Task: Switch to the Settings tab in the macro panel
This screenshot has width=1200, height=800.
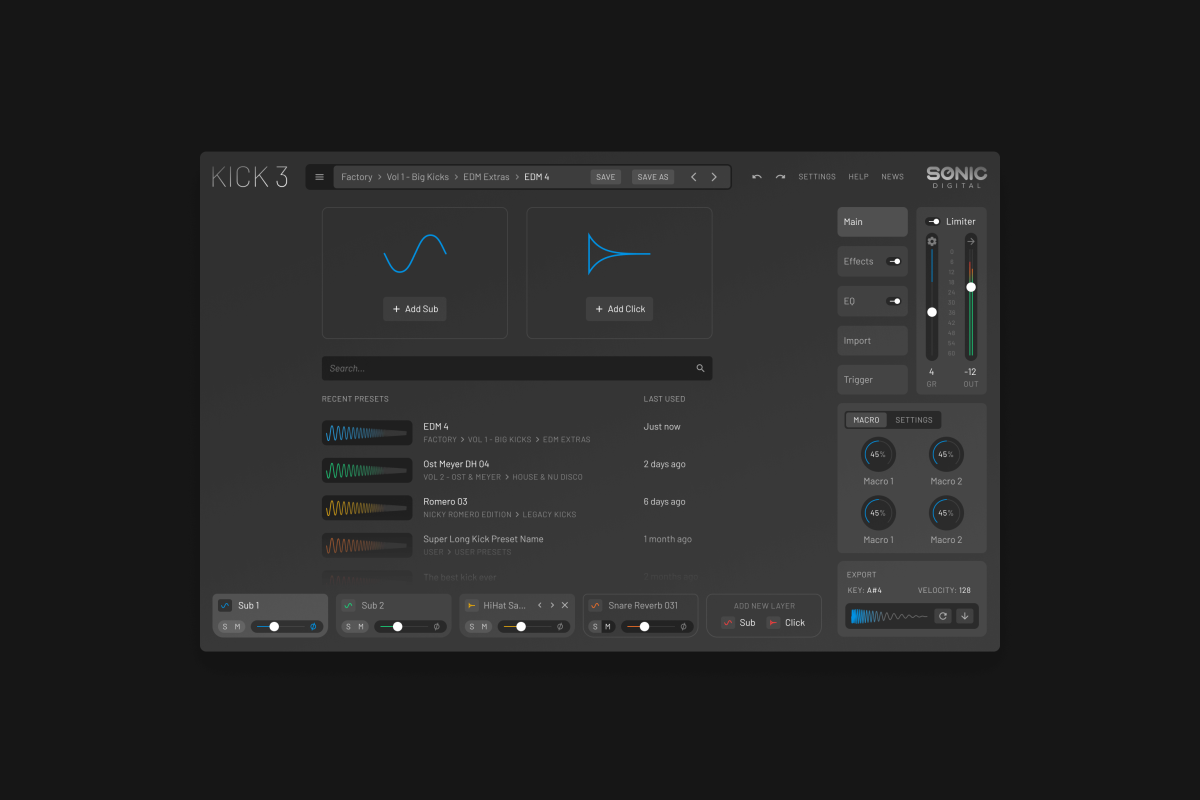Action: (x=913, y=420)
